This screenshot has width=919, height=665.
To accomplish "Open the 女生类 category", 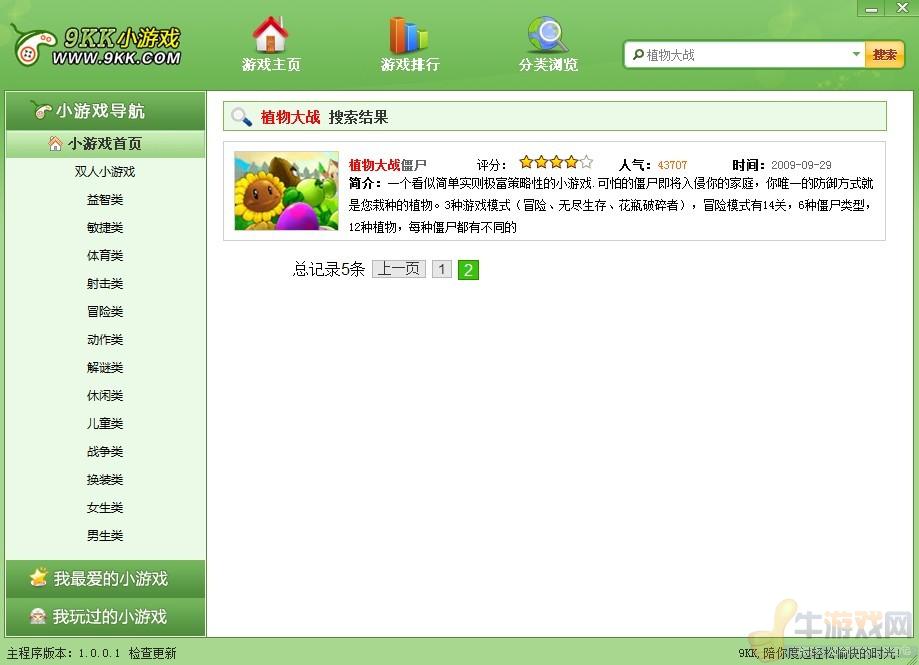I will click(x=105, y=507).
